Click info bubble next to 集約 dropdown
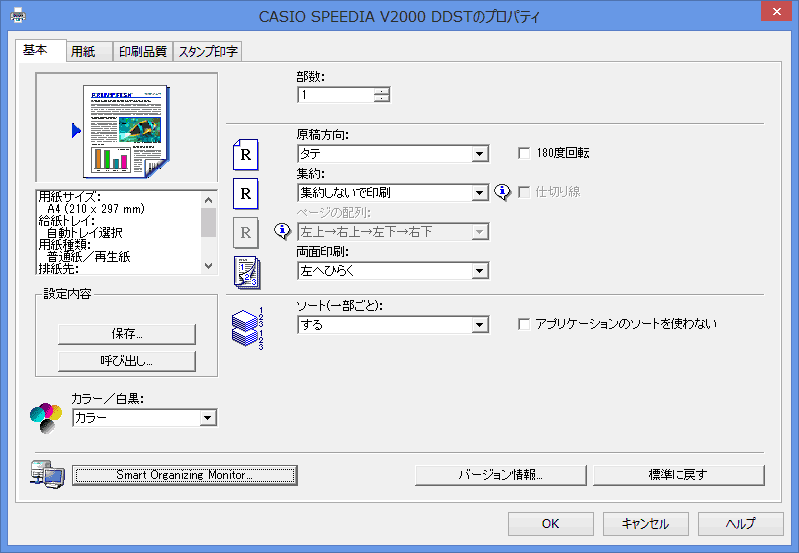799x553 pixels. pyautogui.click(x=502, y=192)
